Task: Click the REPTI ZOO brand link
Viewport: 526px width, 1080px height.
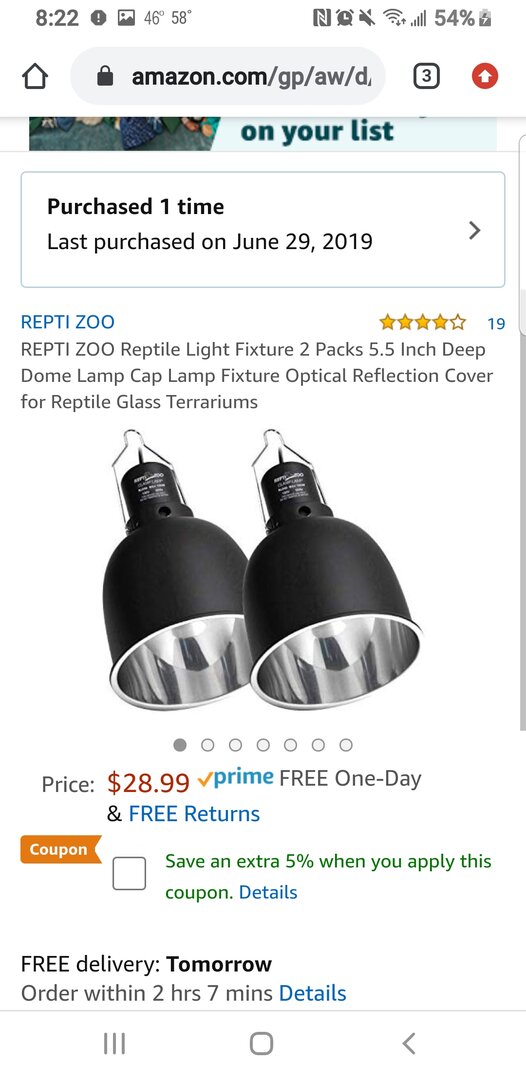Action: coord(67,322)
